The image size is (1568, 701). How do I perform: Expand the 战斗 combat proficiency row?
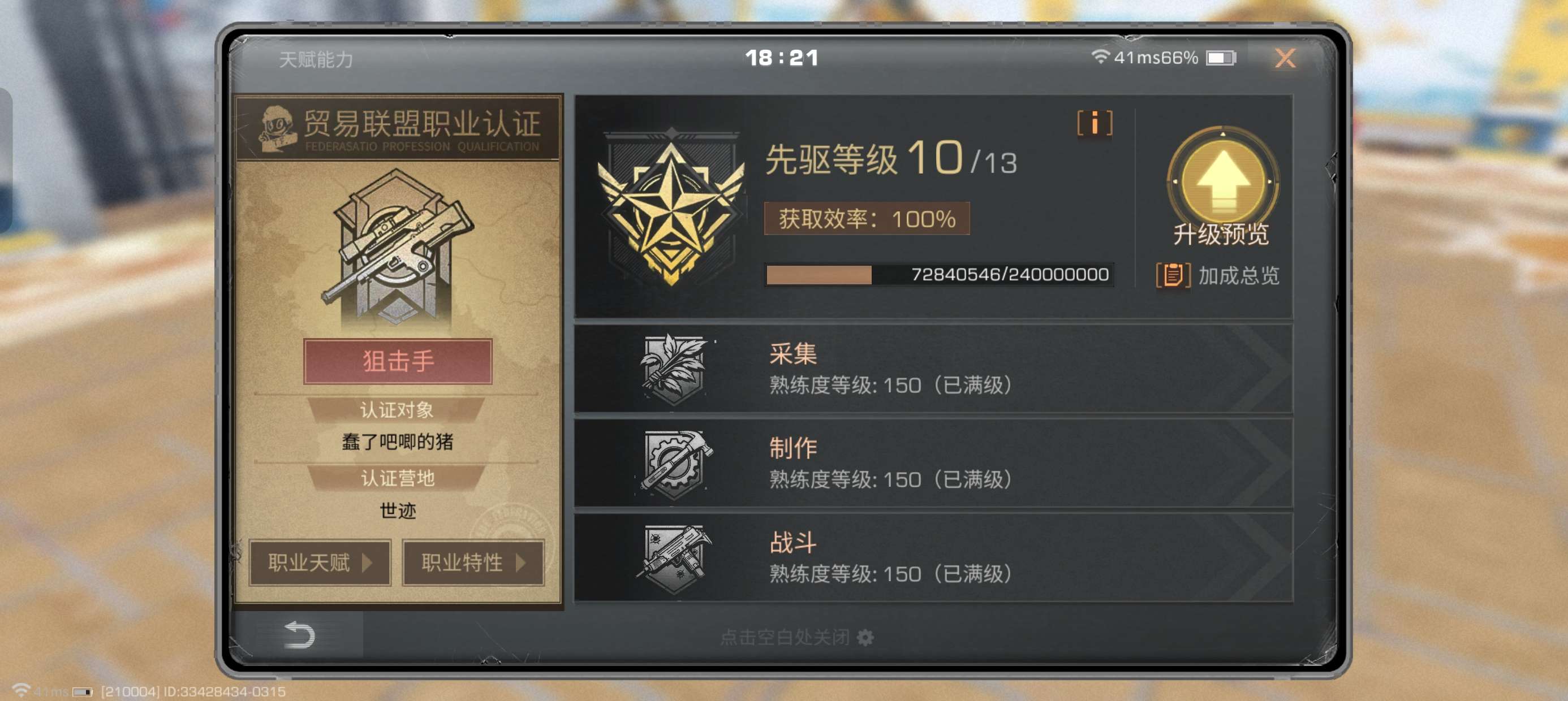click(x=933, y=557)
